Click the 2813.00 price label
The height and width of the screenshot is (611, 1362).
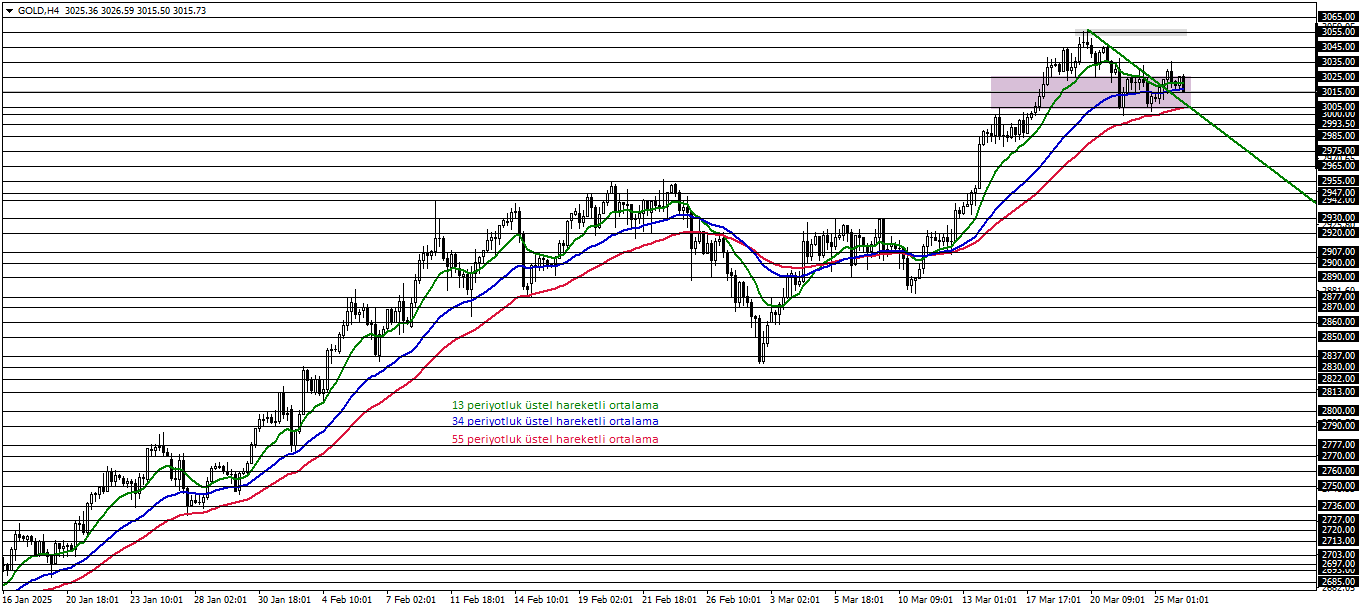coord(1338,392)
